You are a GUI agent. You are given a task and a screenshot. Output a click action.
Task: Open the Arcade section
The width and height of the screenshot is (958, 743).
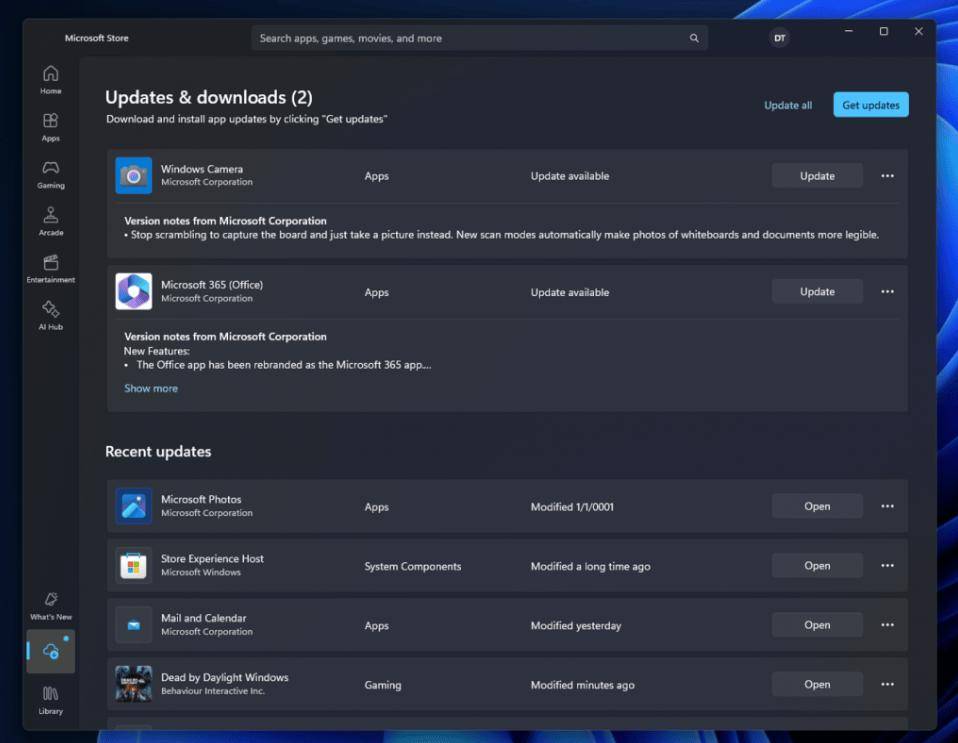click(51, 221)
